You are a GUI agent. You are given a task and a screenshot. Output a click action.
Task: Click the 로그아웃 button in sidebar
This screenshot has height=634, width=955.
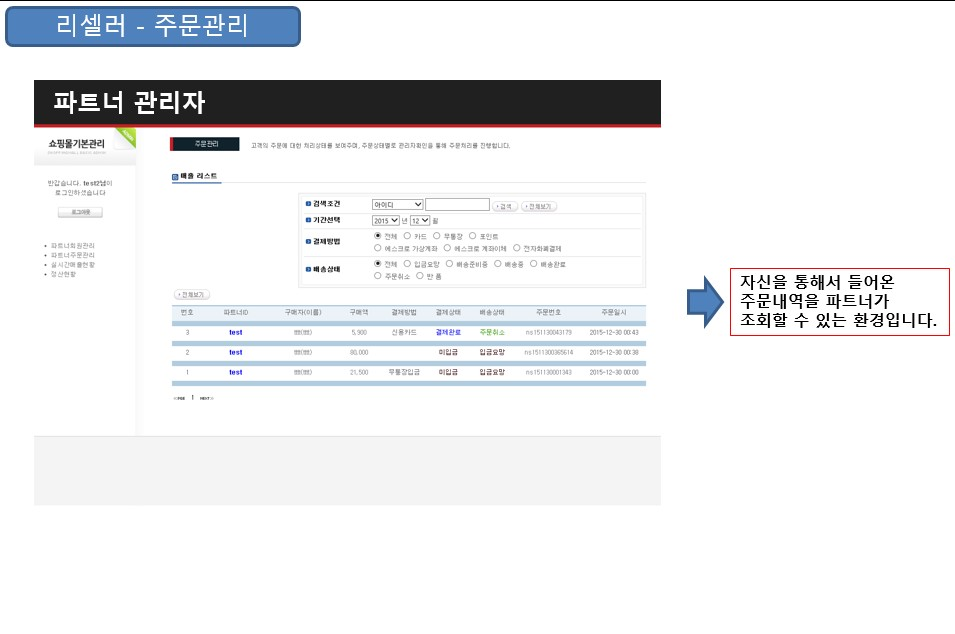79,212
